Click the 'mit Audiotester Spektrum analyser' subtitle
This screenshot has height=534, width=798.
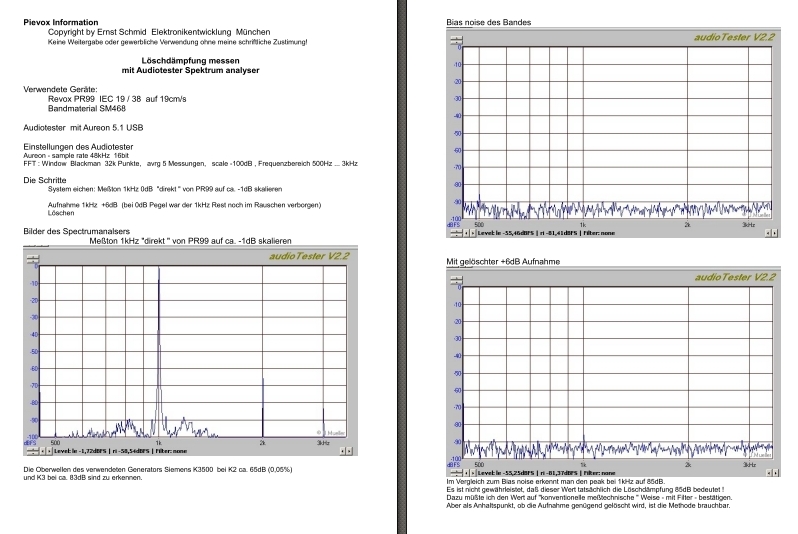[190, 70]
